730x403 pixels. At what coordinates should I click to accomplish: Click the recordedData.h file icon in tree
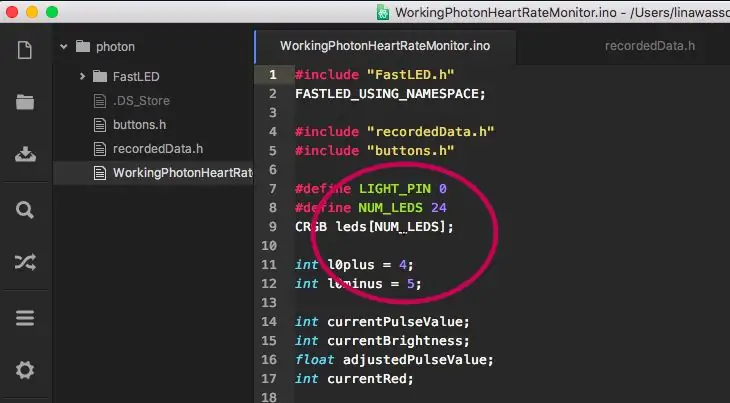click(x=100, y=149)
